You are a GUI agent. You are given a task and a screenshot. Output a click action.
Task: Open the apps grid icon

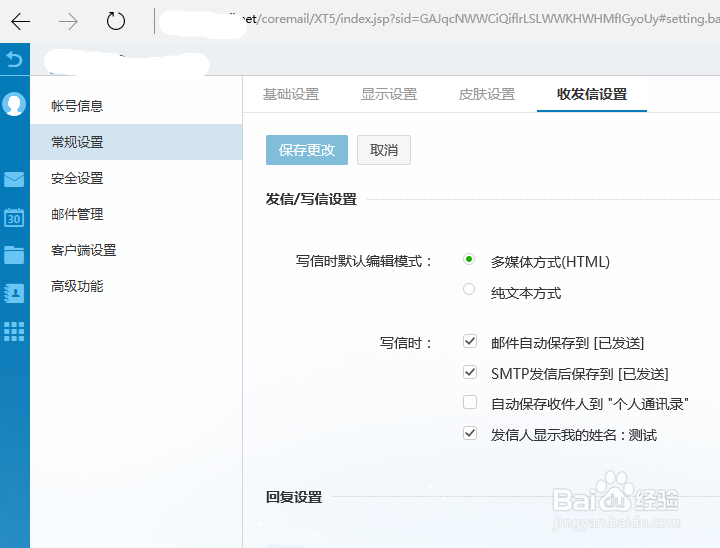[x=14, y=331]
